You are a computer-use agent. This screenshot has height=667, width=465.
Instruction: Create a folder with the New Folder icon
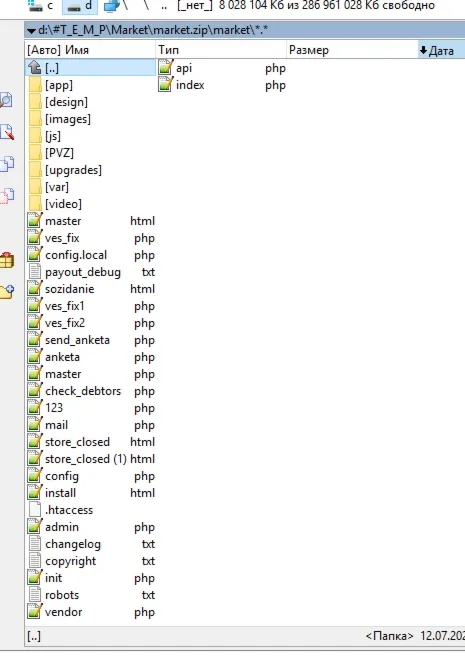click(6, 292)
